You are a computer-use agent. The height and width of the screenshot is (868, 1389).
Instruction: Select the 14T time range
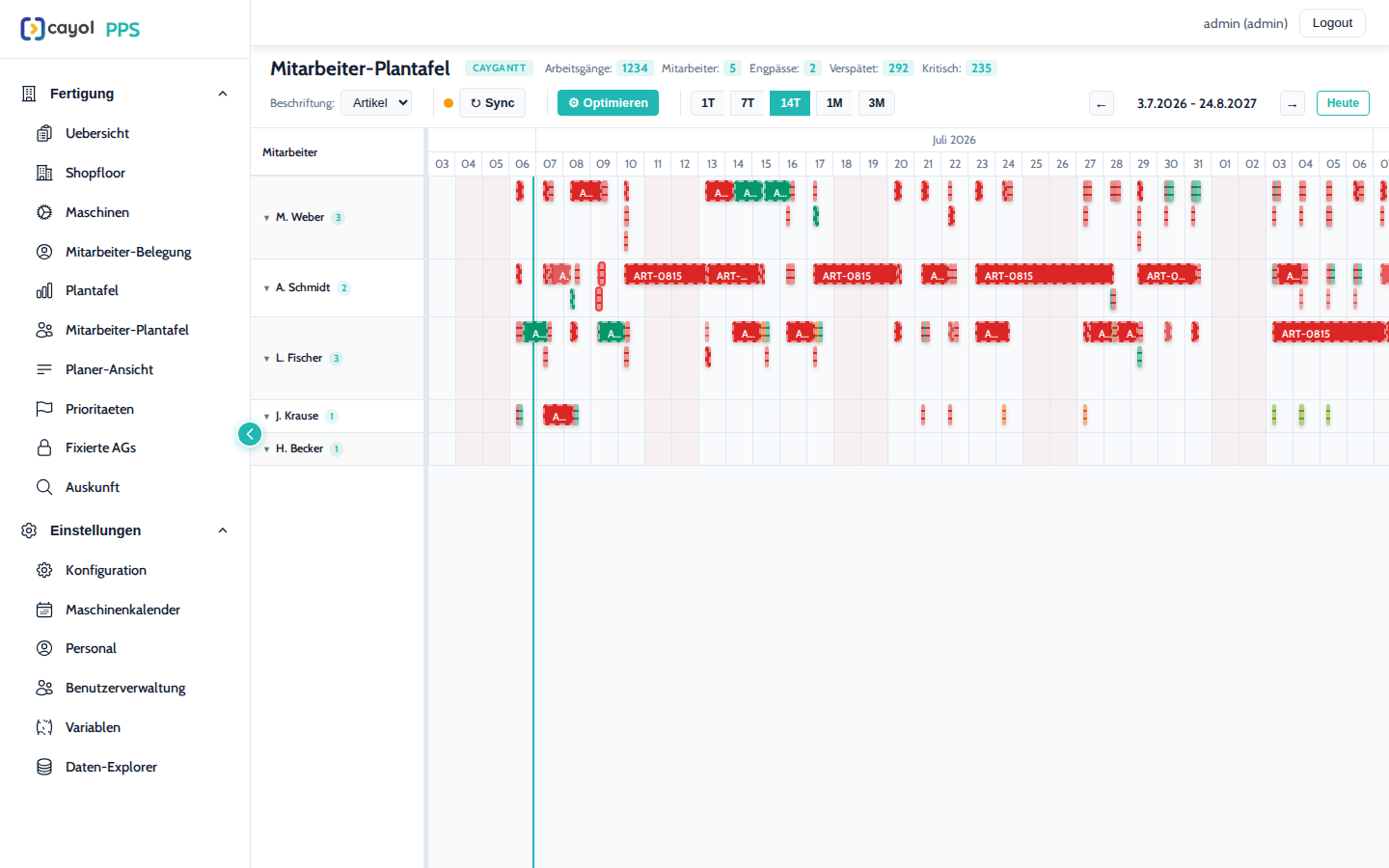click(790, 103)
